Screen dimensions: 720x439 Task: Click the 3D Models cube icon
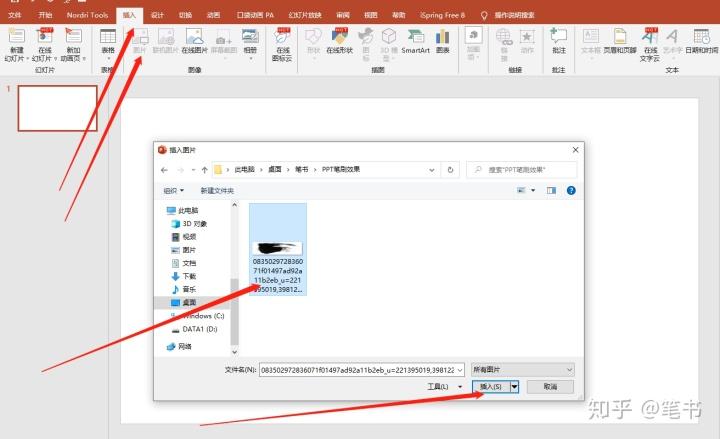(x=389, y=36)
